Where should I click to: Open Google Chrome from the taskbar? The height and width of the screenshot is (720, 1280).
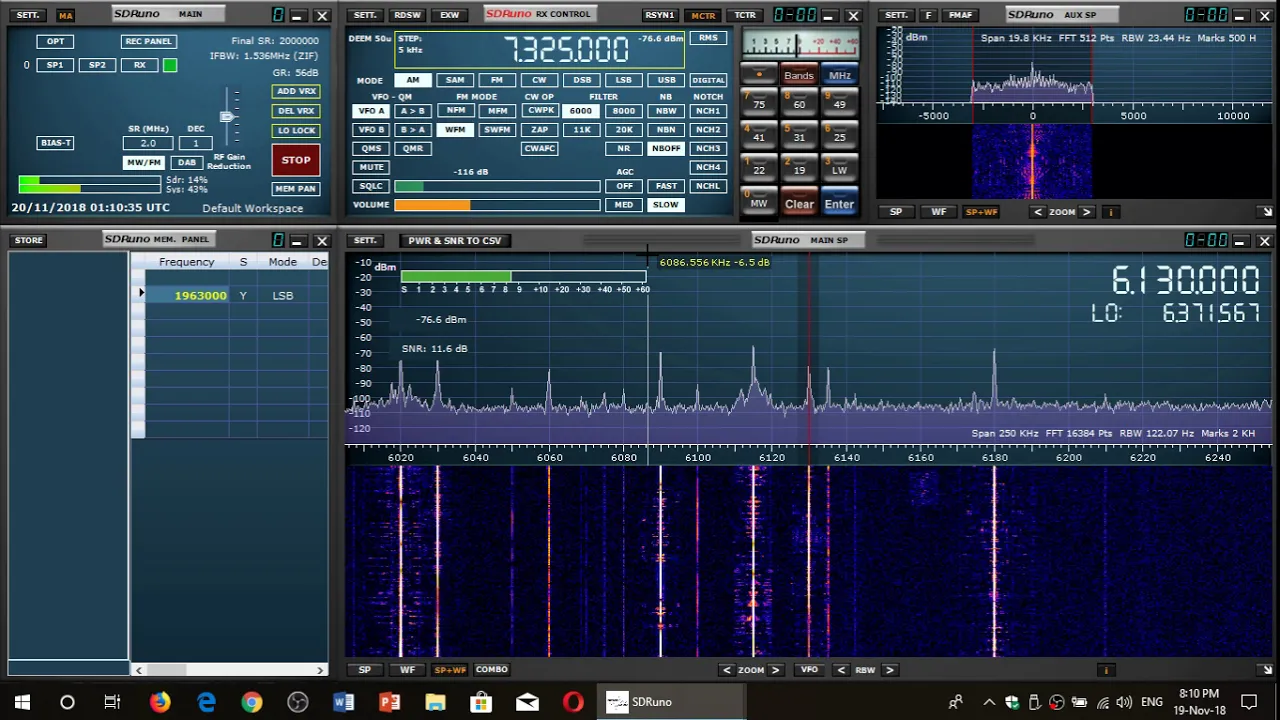point(251,702)
